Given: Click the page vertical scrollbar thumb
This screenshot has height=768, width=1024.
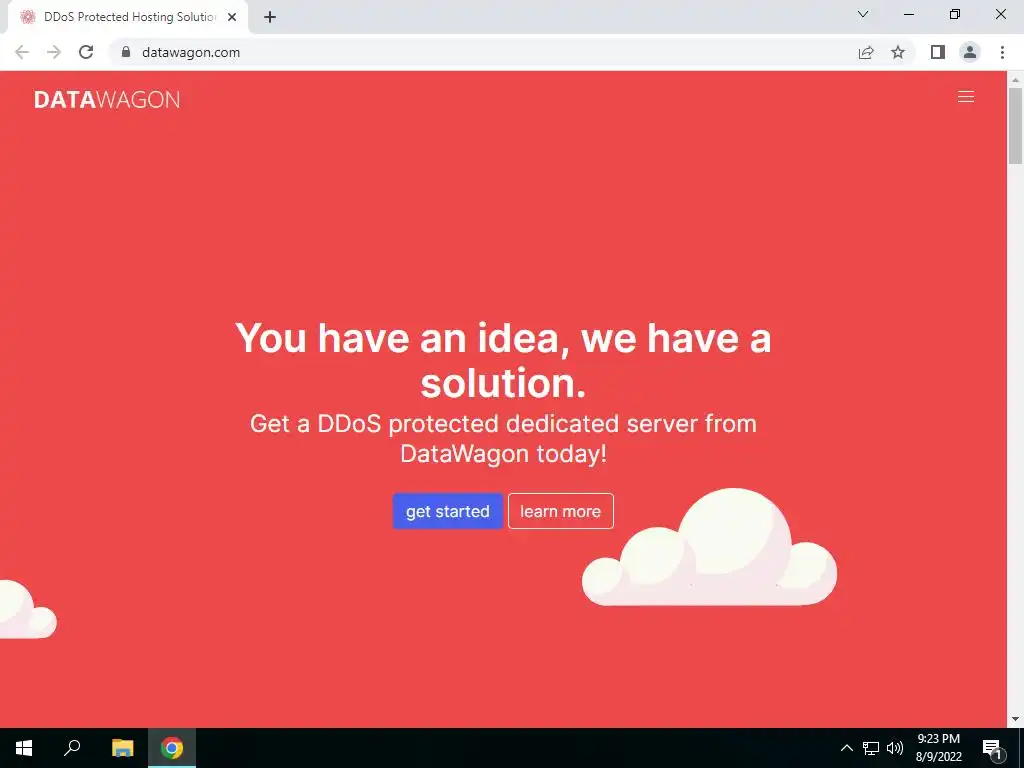Looking at the screenshot, I should 1016,126.
